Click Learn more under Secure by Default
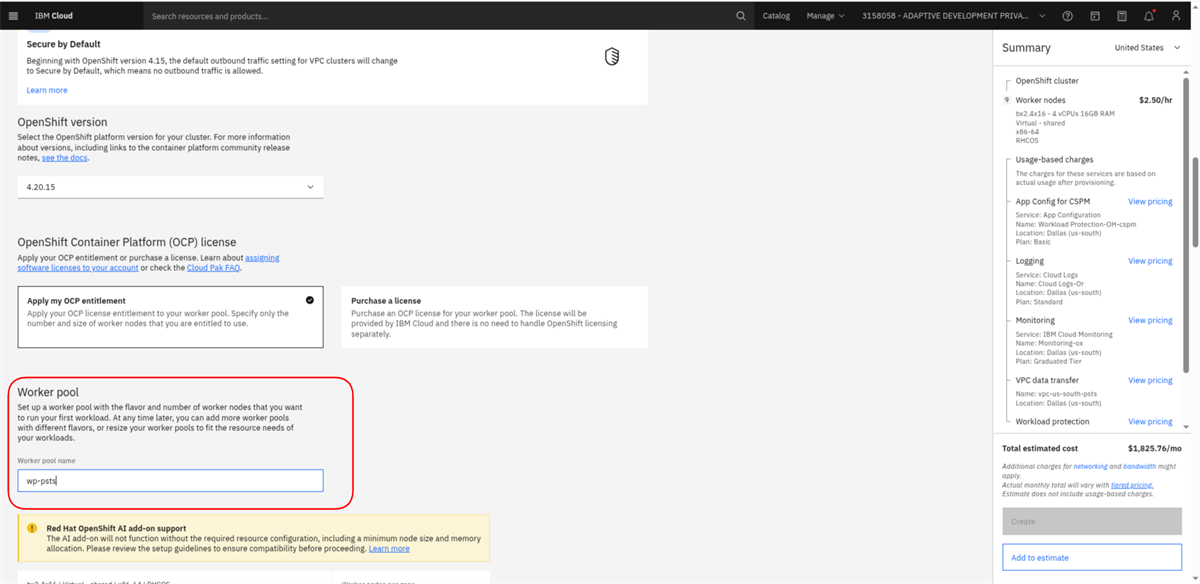The image size is (1200, 584). click(x=47, y=90)
